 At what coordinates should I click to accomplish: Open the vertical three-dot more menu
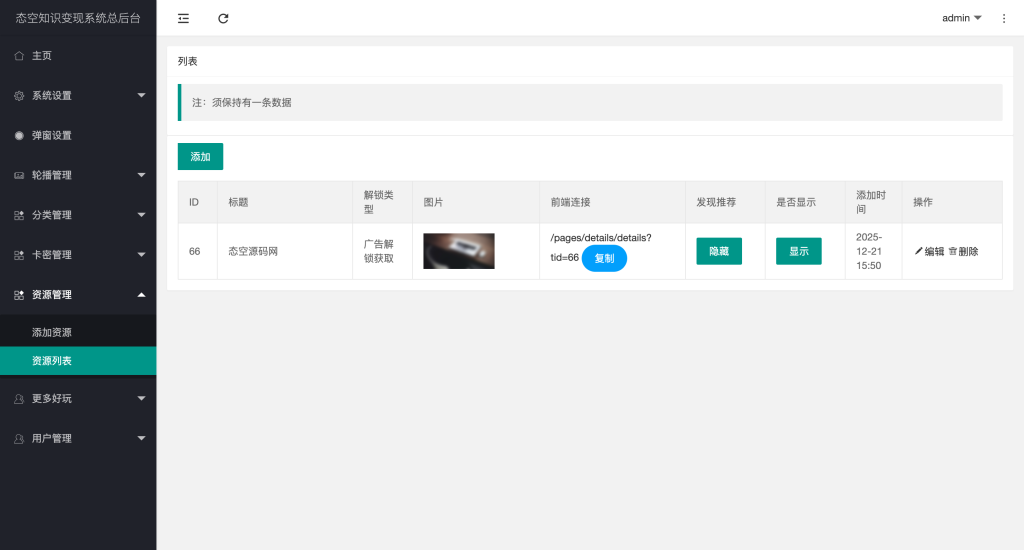tap(1004, 18)
